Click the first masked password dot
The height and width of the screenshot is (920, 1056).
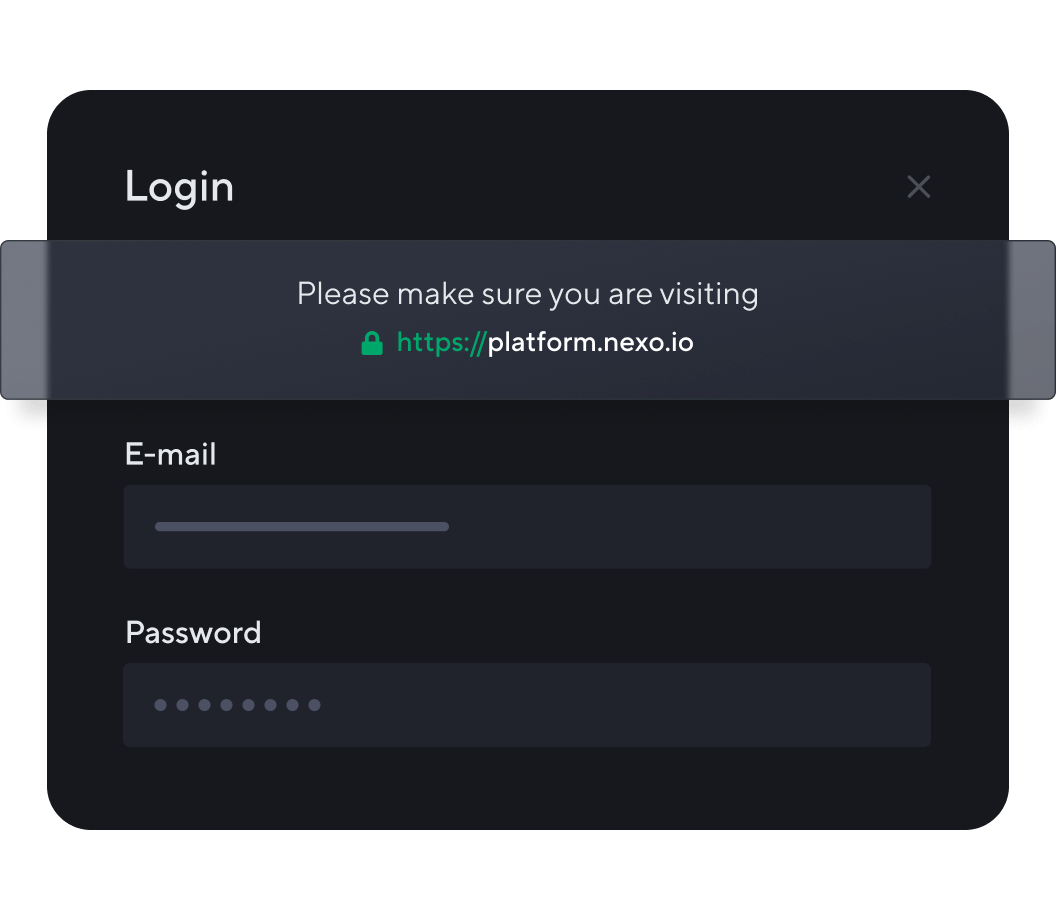pos(160,705)
